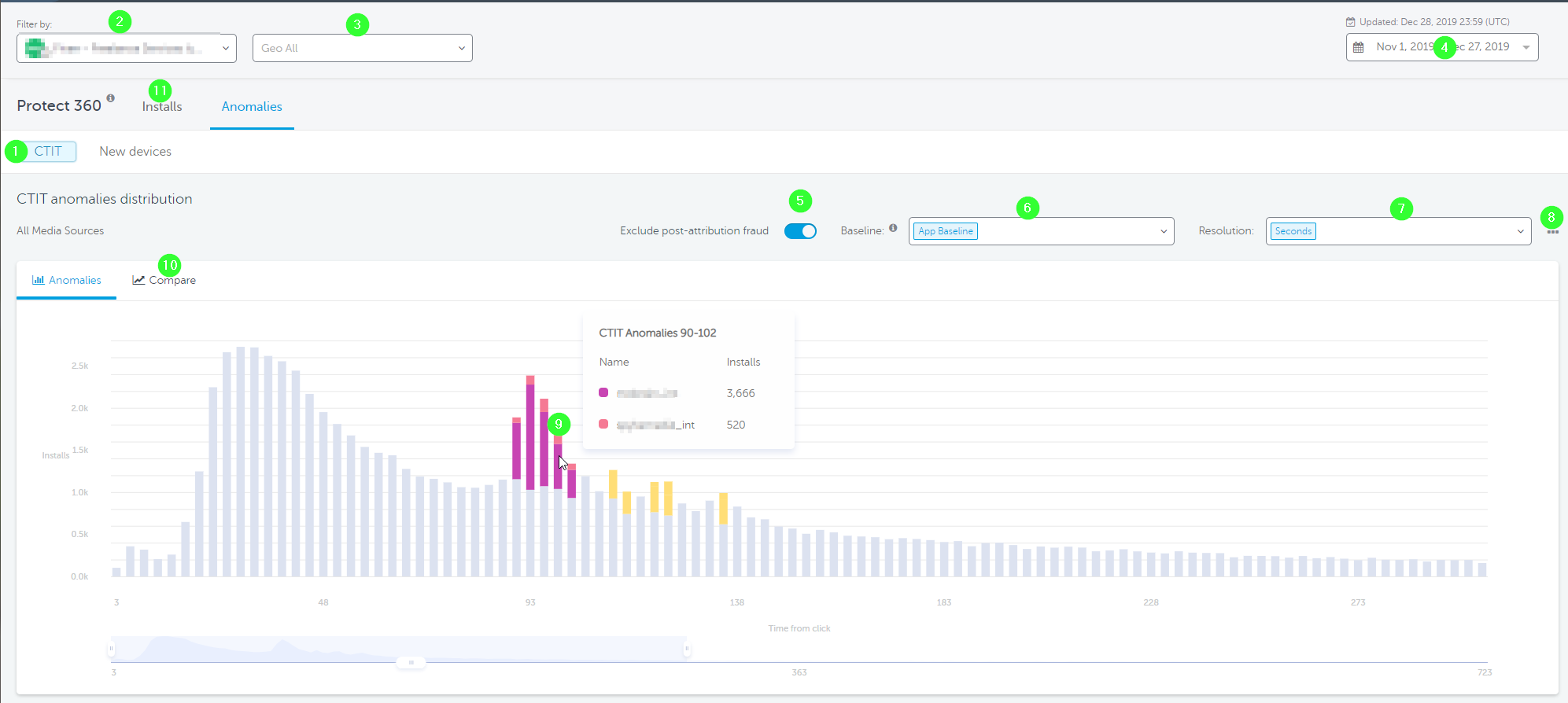Click the info icon next to Baseline

[893, 228]
